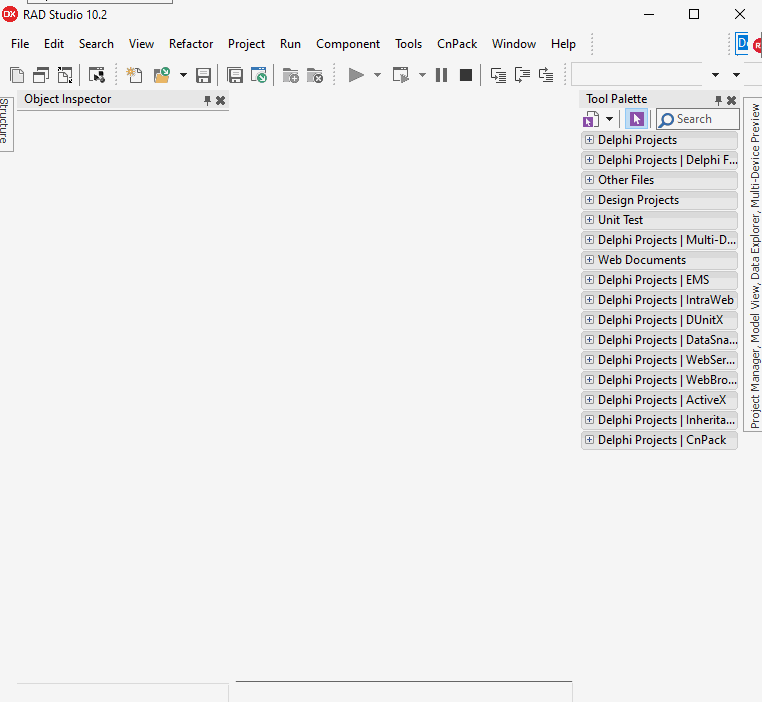The width and height of the screenshot is (762, 702).
Task: Expand Delphi Projects | Delphi F... category
Action: [589, 160]
